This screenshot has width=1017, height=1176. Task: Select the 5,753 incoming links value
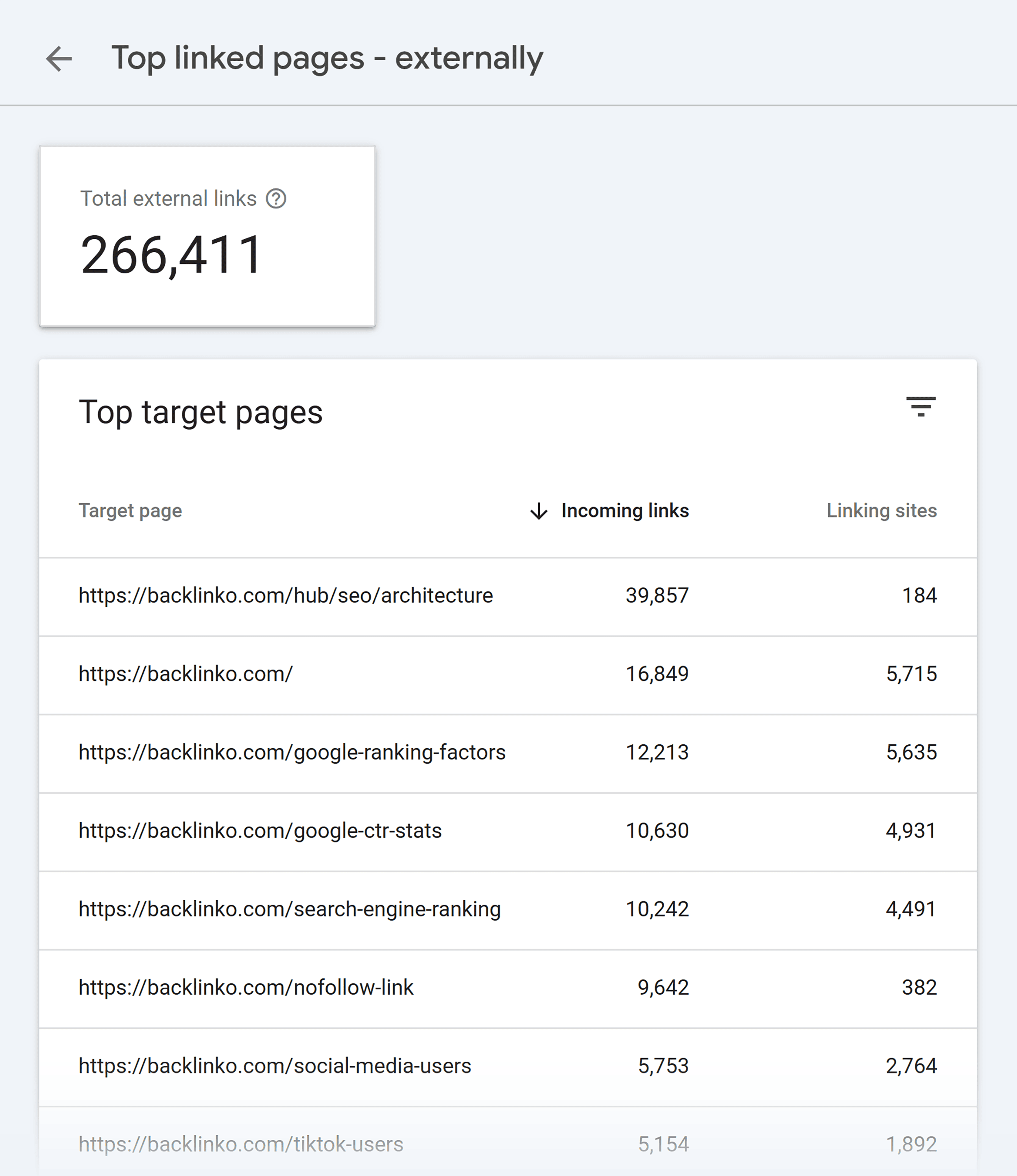point(663,1065)
